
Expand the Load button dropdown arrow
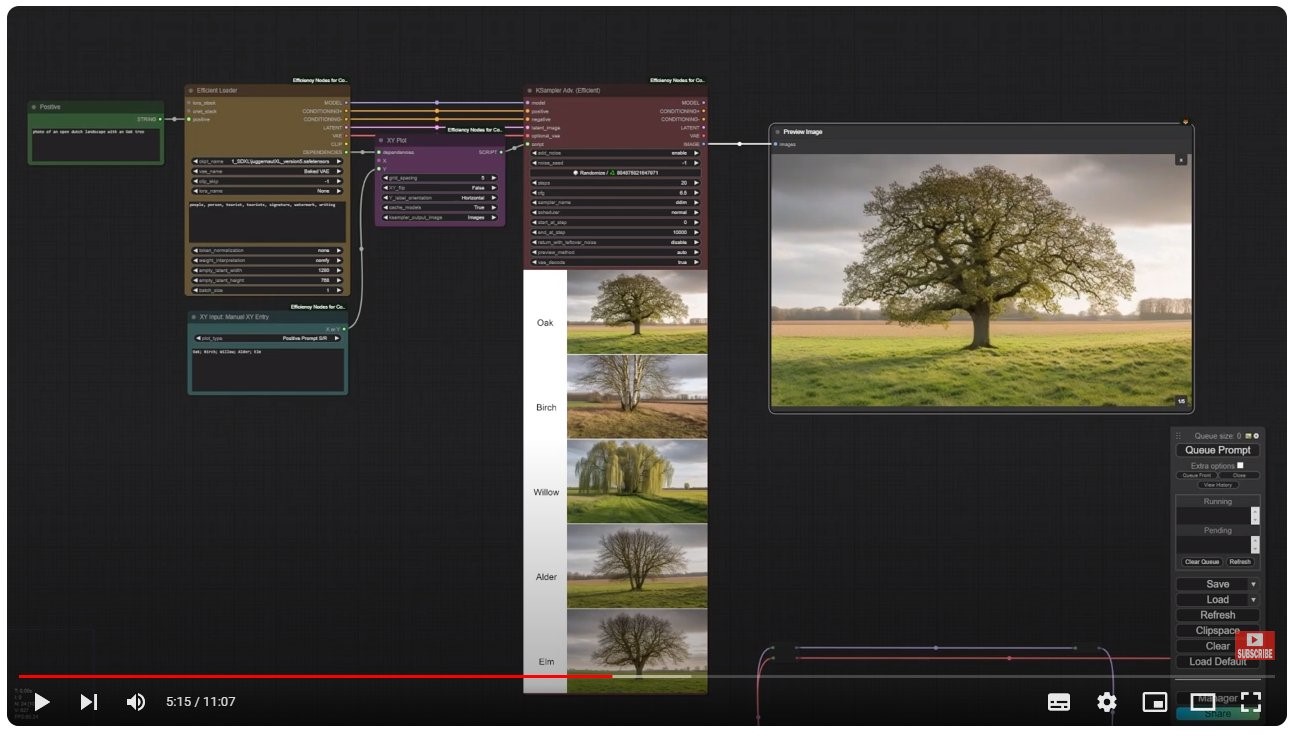(x=1253, y=600)
